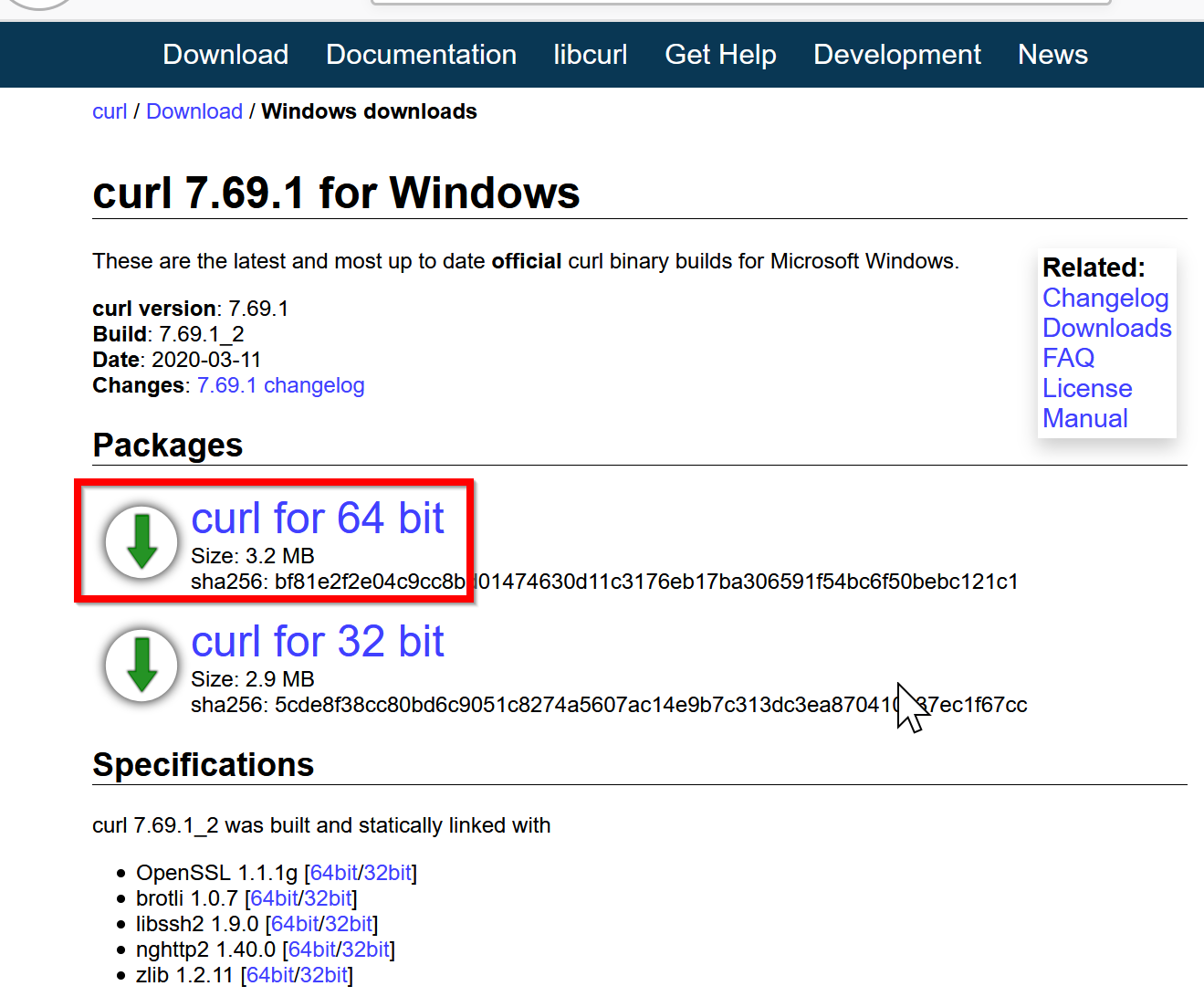Open the zlib 64bit link
The width and height of the screenshot is (1204, 1007).
tap(270, 975)
